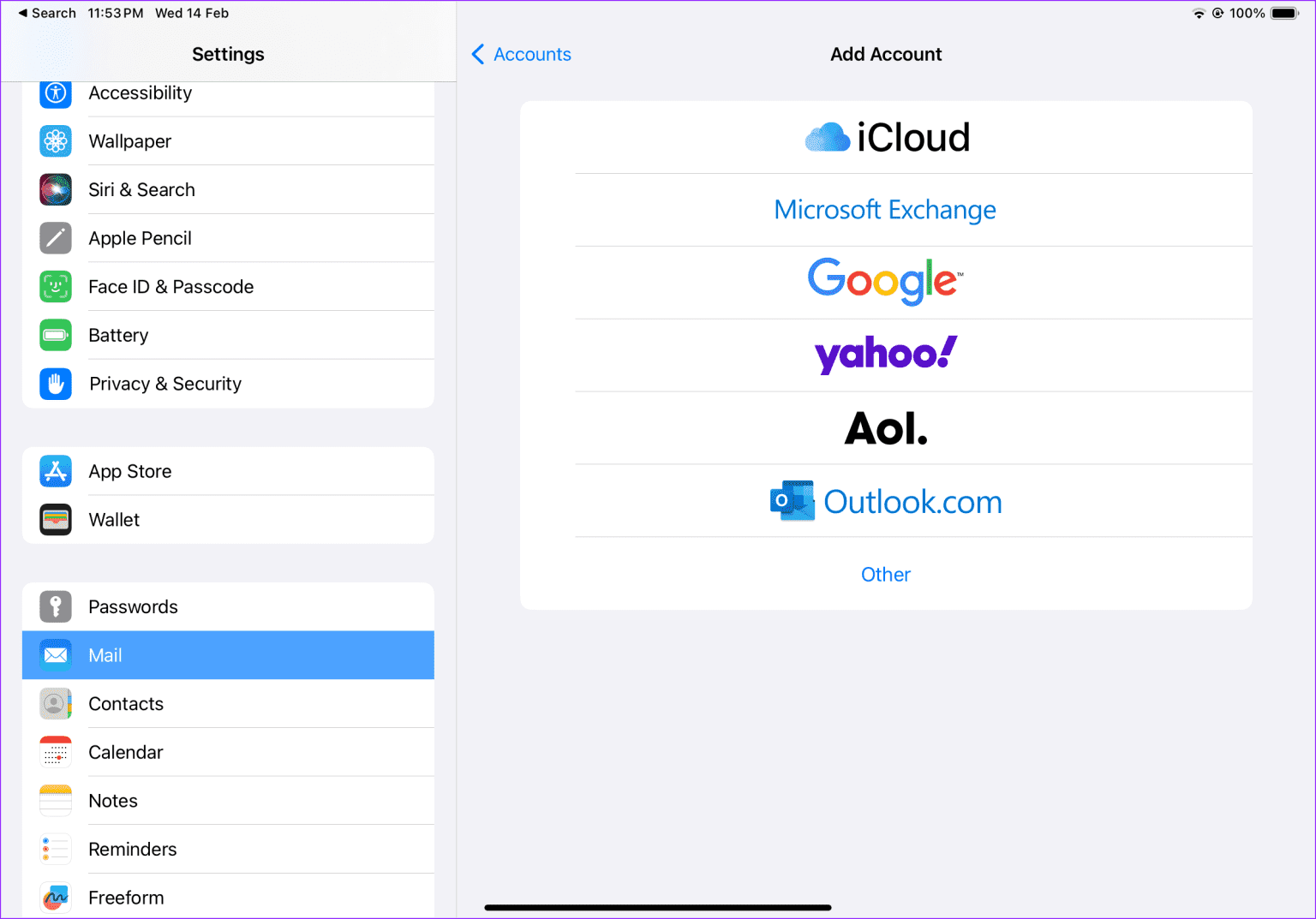Tap the Settings title header
Viewport: 1316px width, 919px height.
[228, 54]
